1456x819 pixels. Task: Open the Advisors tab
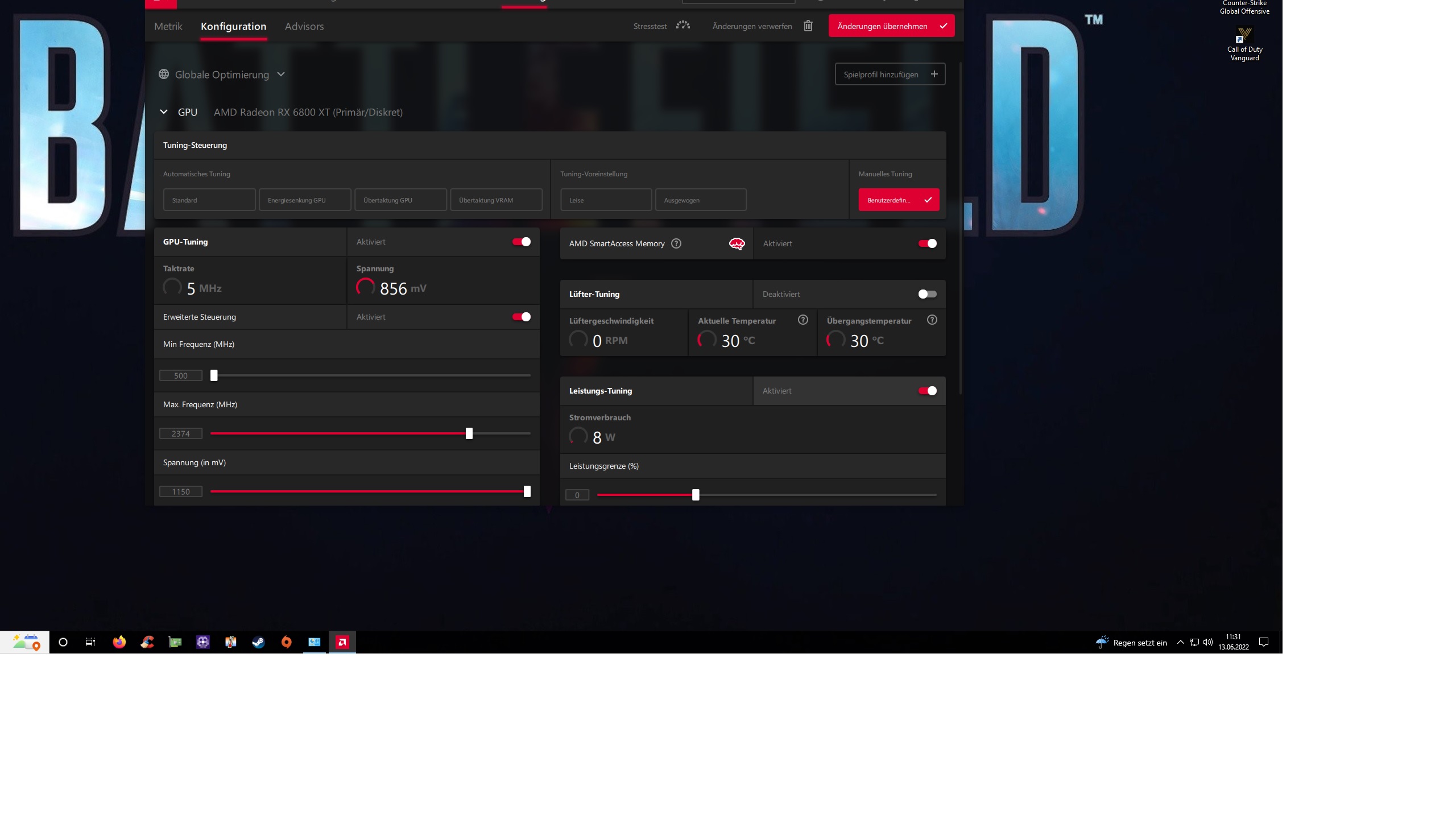tap(304, 26)
